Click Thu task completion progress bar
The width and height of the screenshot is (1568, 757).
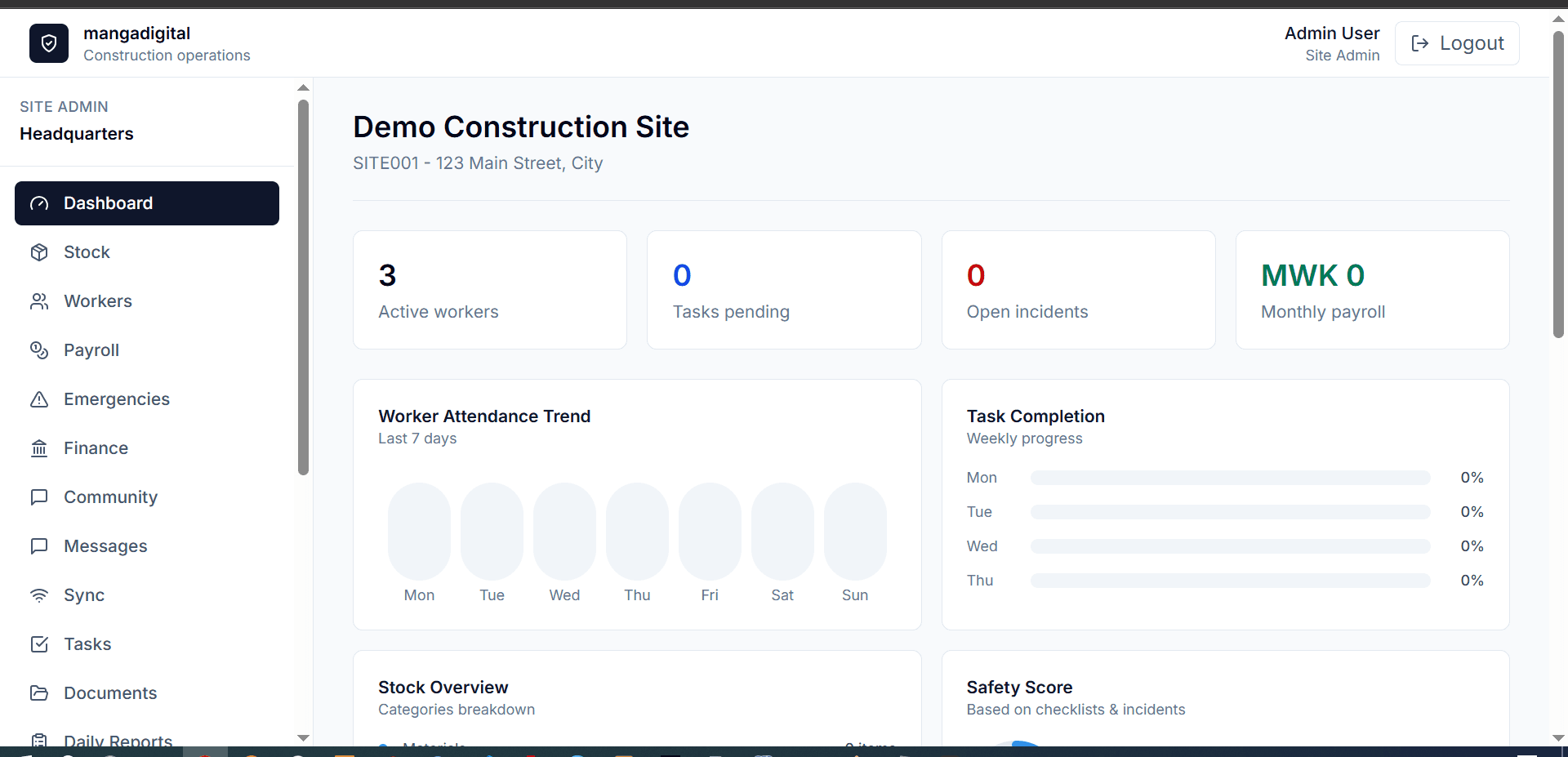[x=1231, y=581]
